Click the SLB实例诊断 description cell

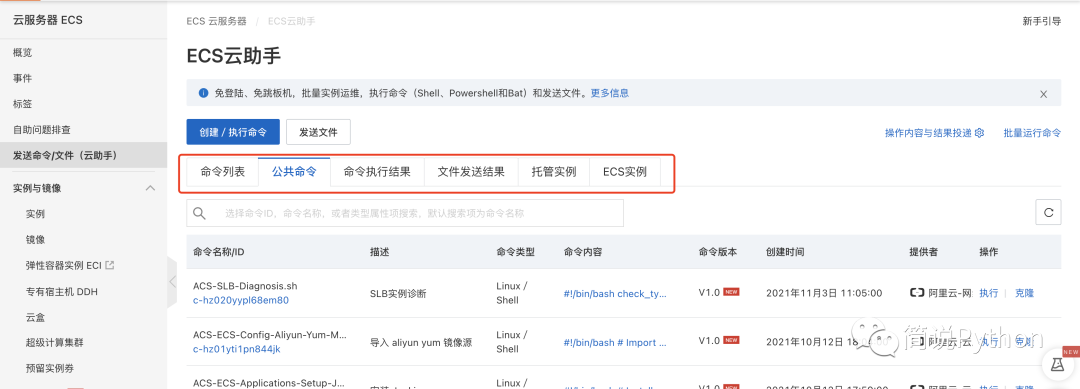(x=398, y=293)
